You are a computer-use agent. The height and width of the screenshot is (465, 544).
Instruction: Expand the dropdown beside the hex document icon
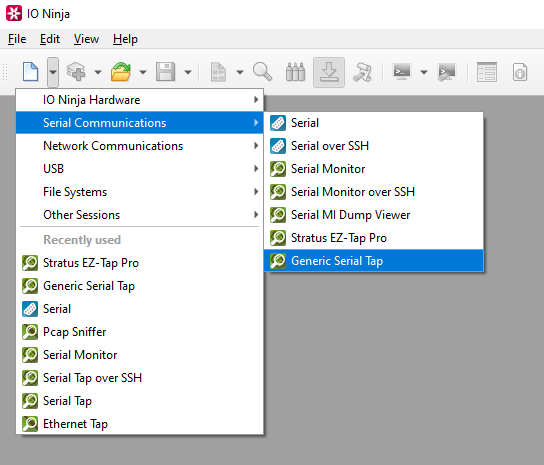tap(240, 72)
